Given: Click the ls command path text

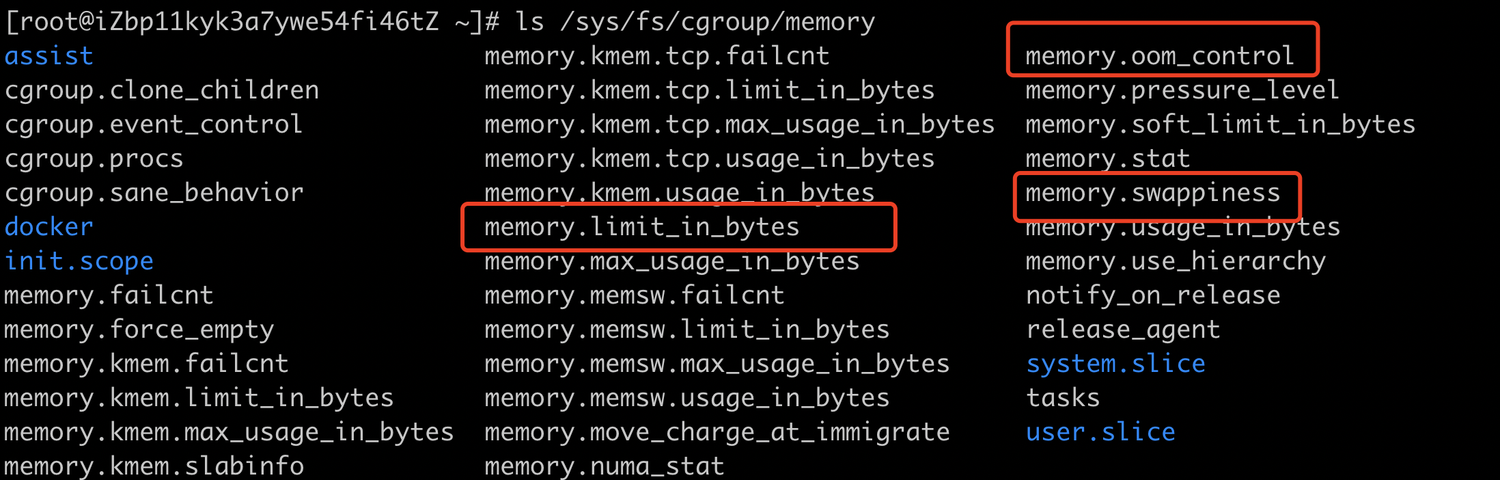Looking at the screenshot, I should tap(717, 22).
